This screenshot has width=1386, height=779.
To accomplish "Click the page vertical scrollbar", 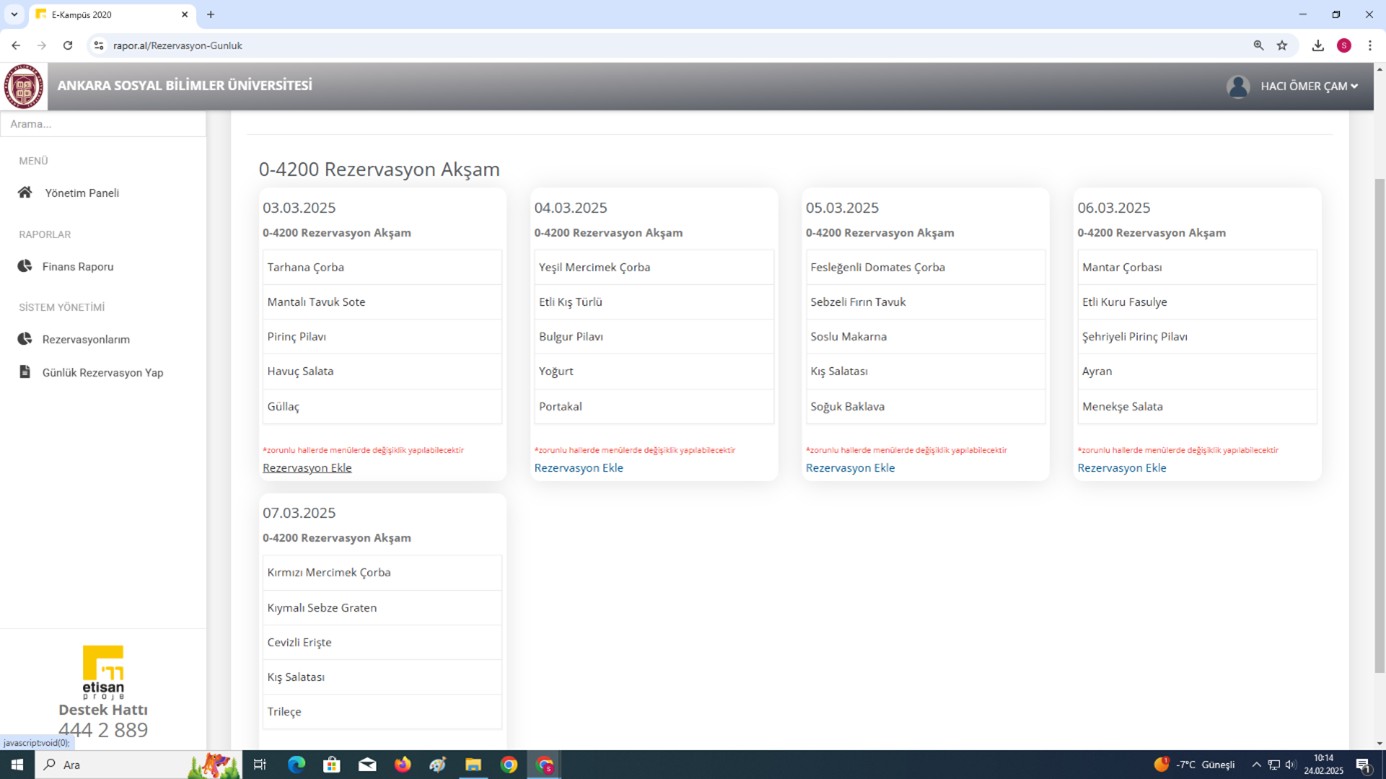I will pyautogui.click(x=1380, y=425).
